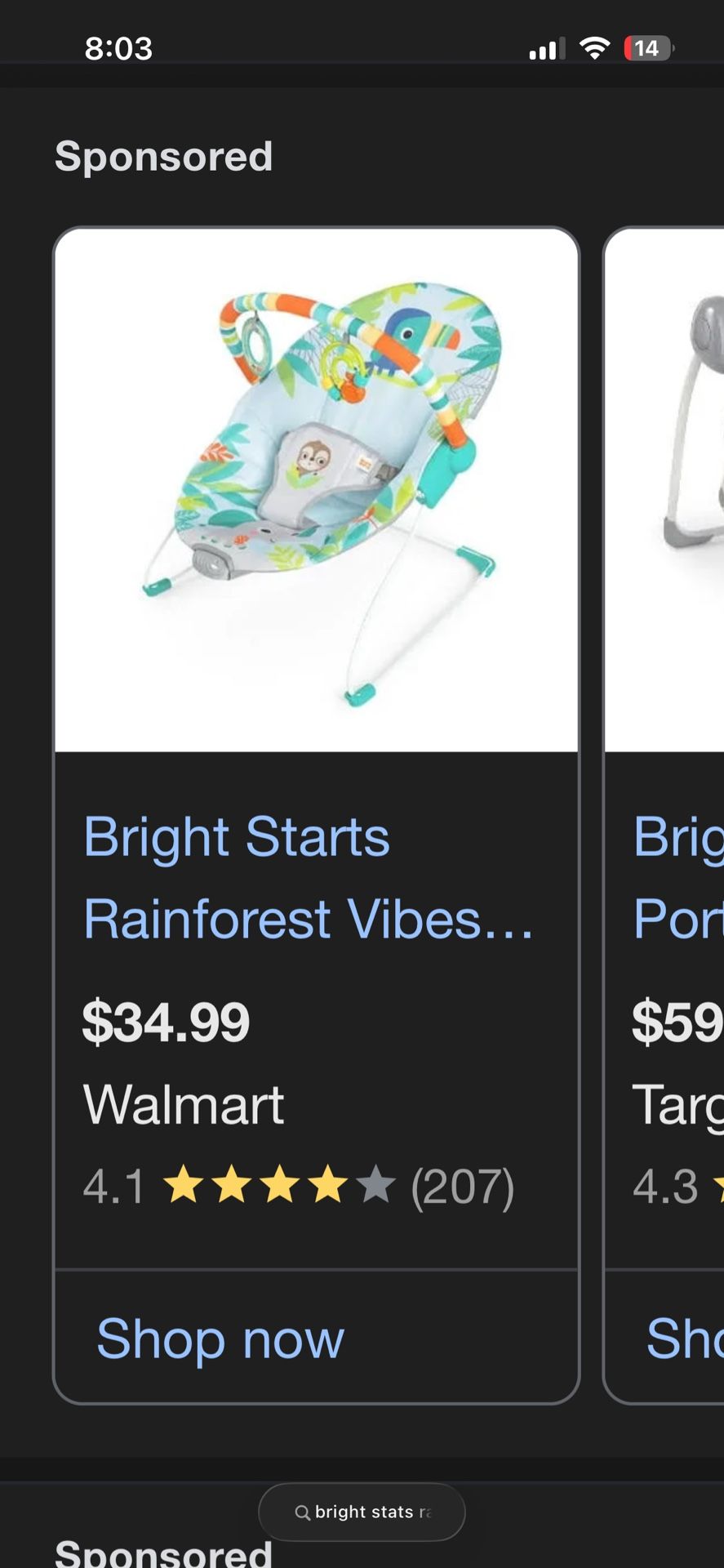Tap the yellow star rating icons

[x=280, y=1186]
